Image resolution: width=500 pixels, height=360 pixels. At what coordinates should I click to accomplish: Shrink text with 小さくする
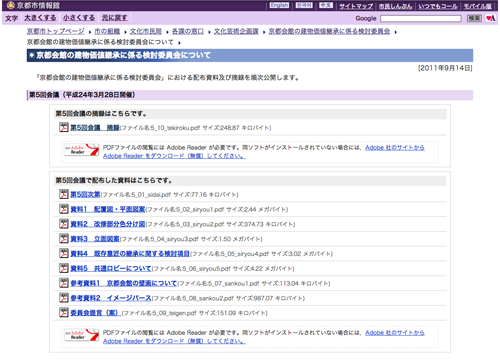point(79,18)
